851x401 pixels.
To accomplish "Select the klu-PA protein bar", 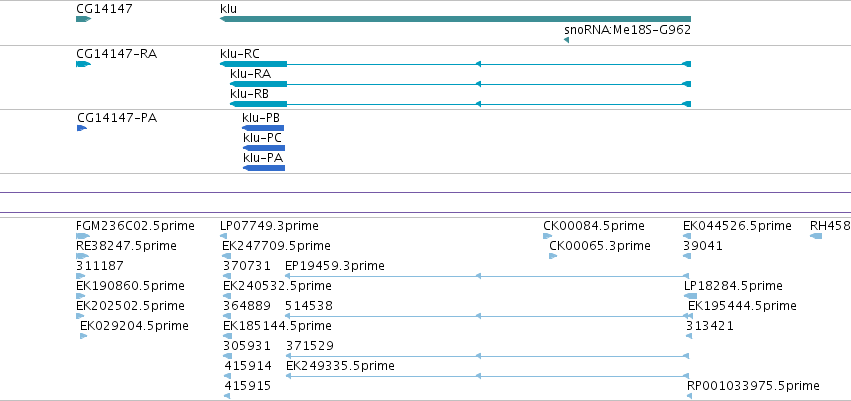I will point(264,168).
